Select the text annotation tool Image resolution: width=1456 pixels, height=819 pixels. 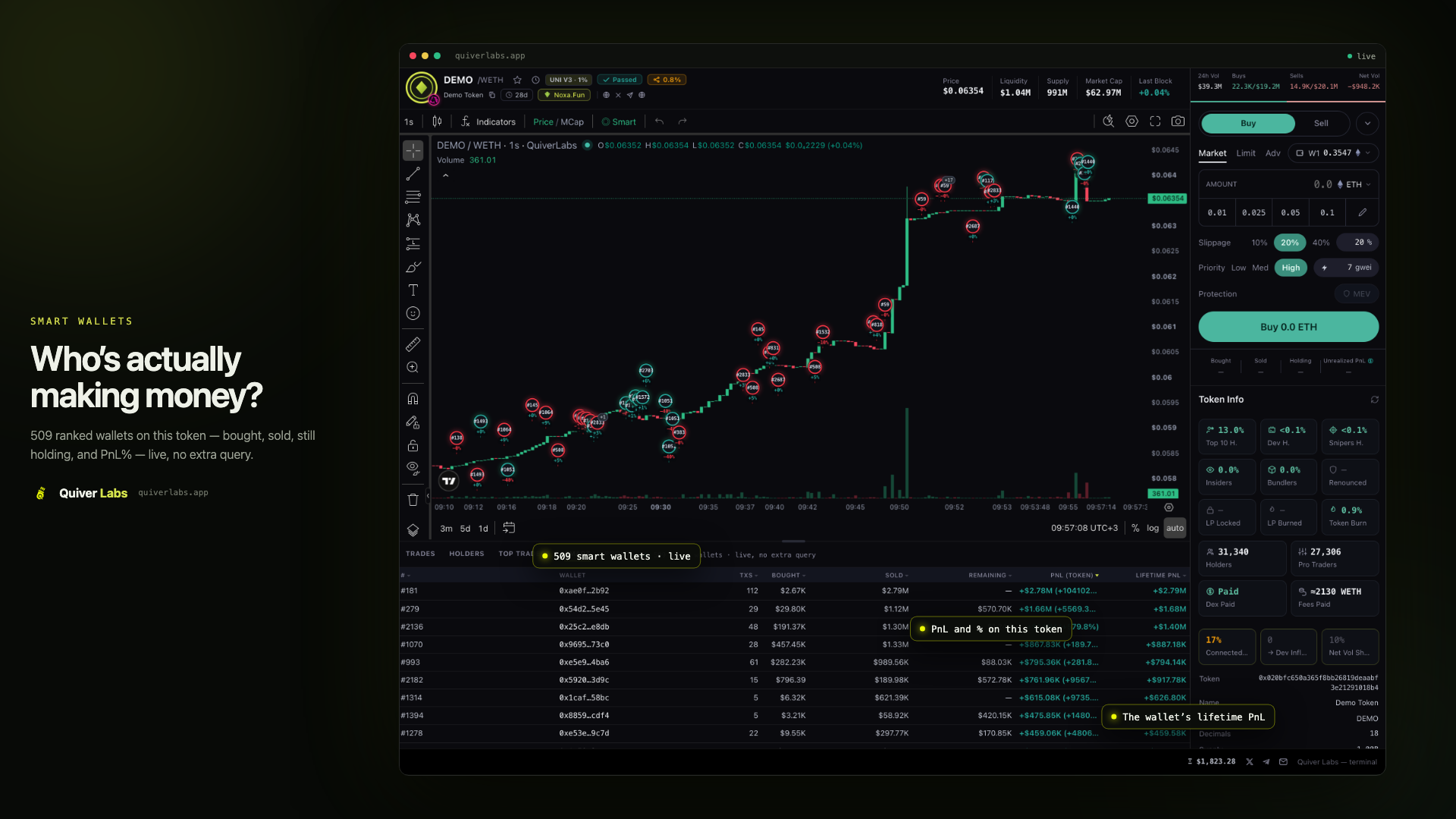[413, 290]
